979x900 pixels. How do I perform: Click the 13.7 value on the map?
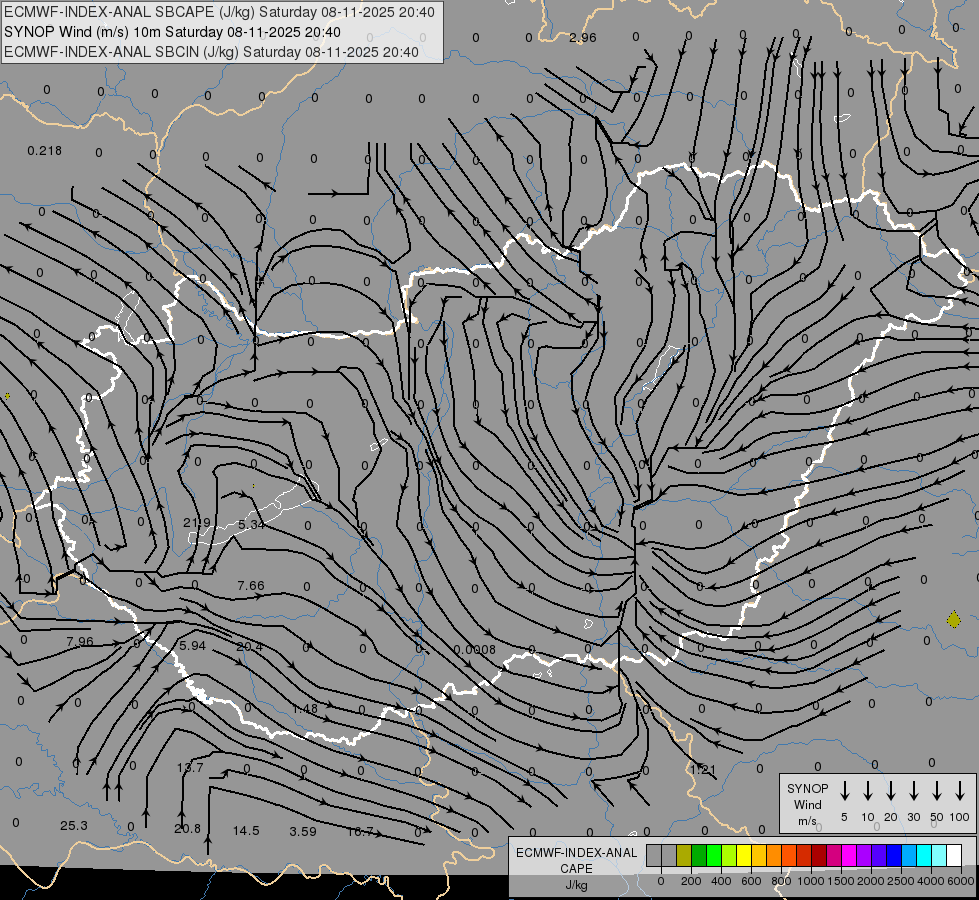(x=190, y=768)
